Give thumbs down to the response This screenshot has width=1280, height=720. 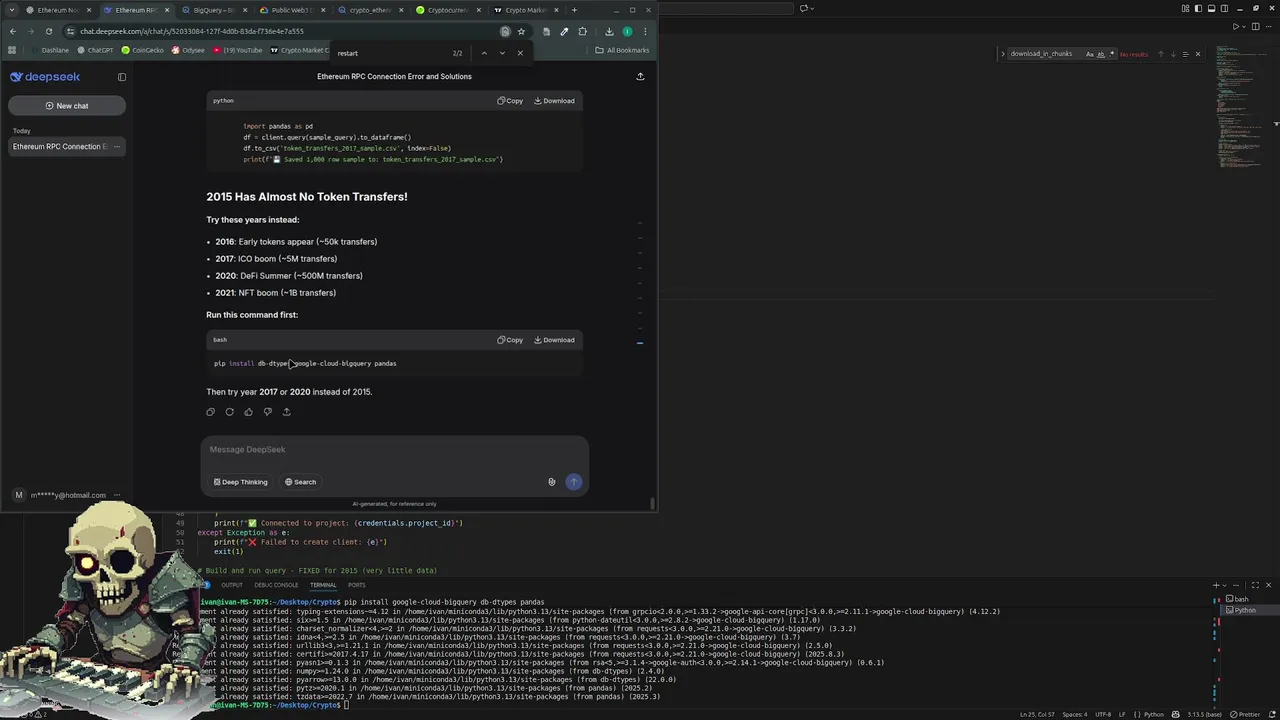(267, 412)
